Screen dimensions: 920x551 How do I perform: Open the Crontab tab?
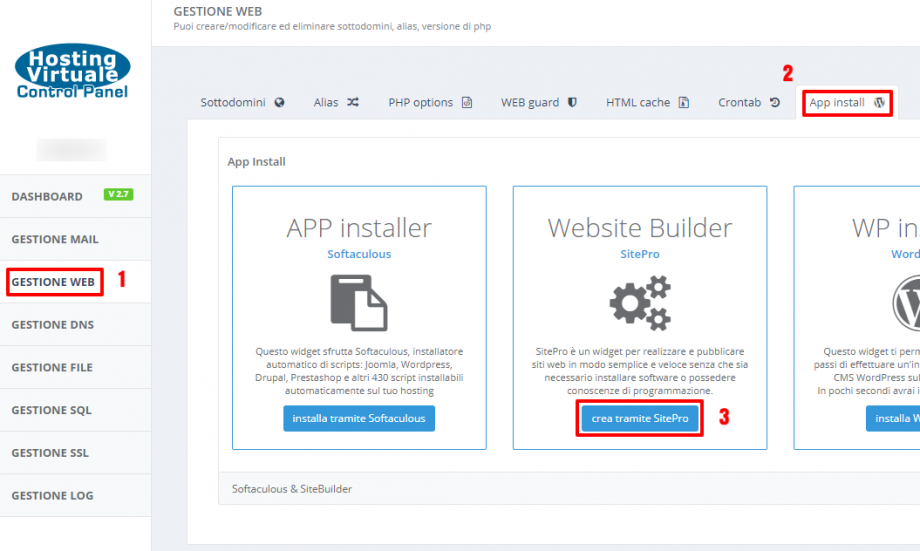(749, 103)
